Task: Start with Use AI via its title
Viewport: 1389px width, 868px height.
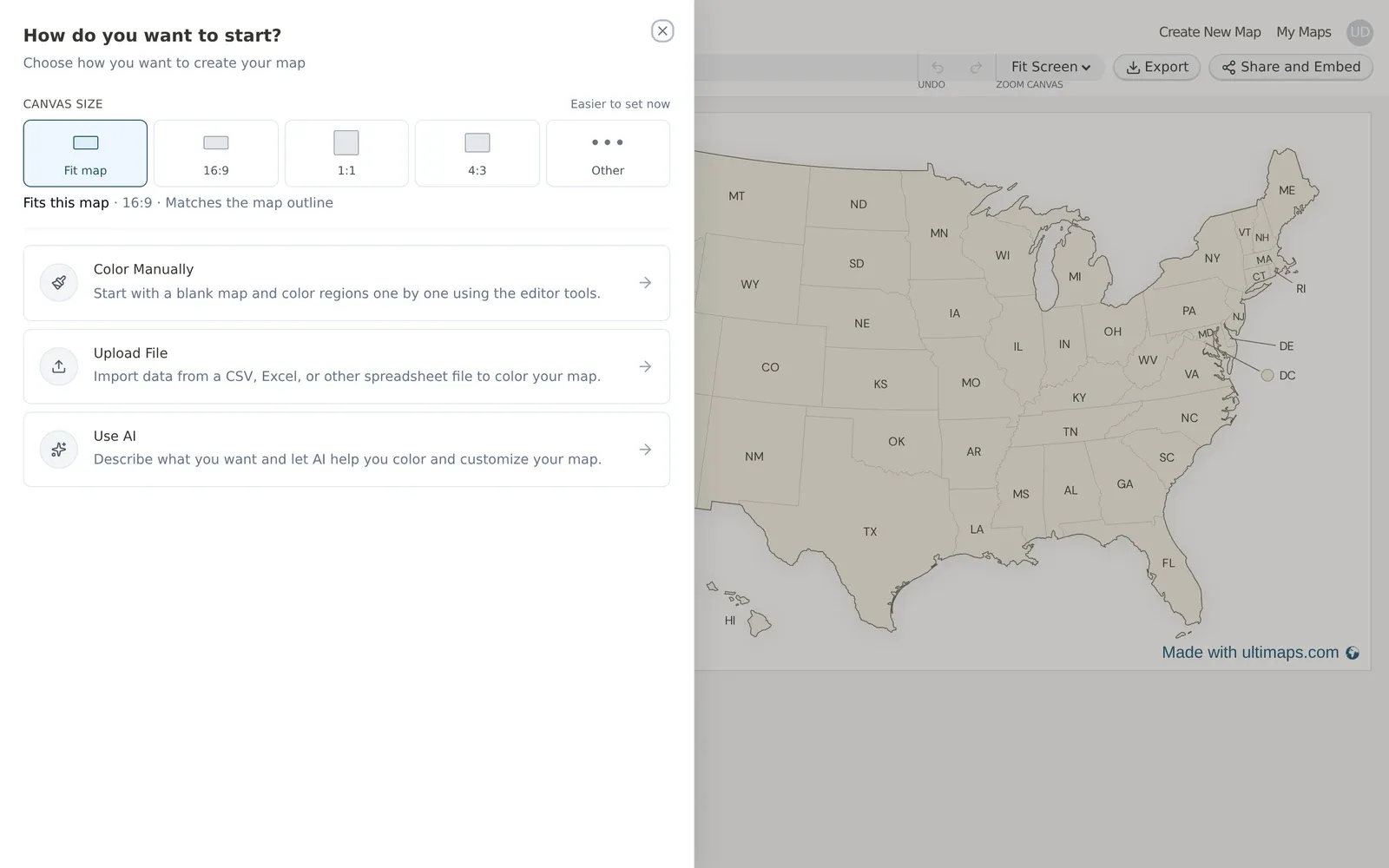Action: (115, 436)
